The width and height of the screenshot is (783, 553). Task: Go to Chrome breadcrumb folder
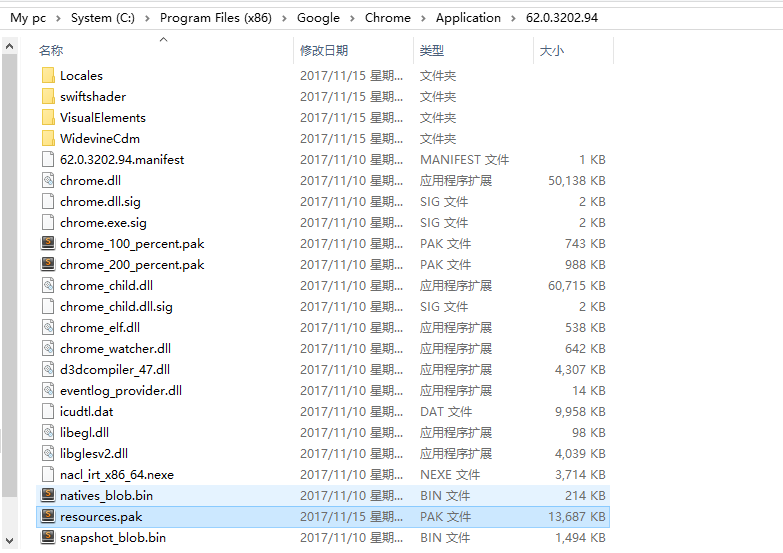point(388,18)
